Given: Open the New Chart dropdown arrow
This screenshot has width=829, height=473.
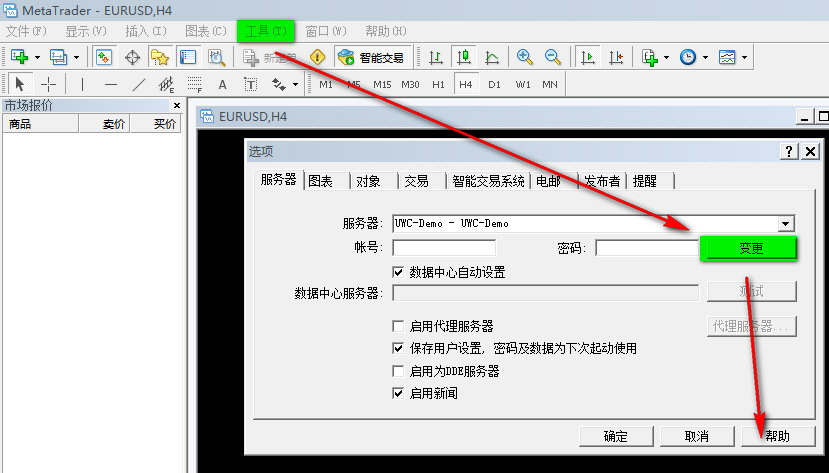Looking at the screenshot, I should [37, 57].
